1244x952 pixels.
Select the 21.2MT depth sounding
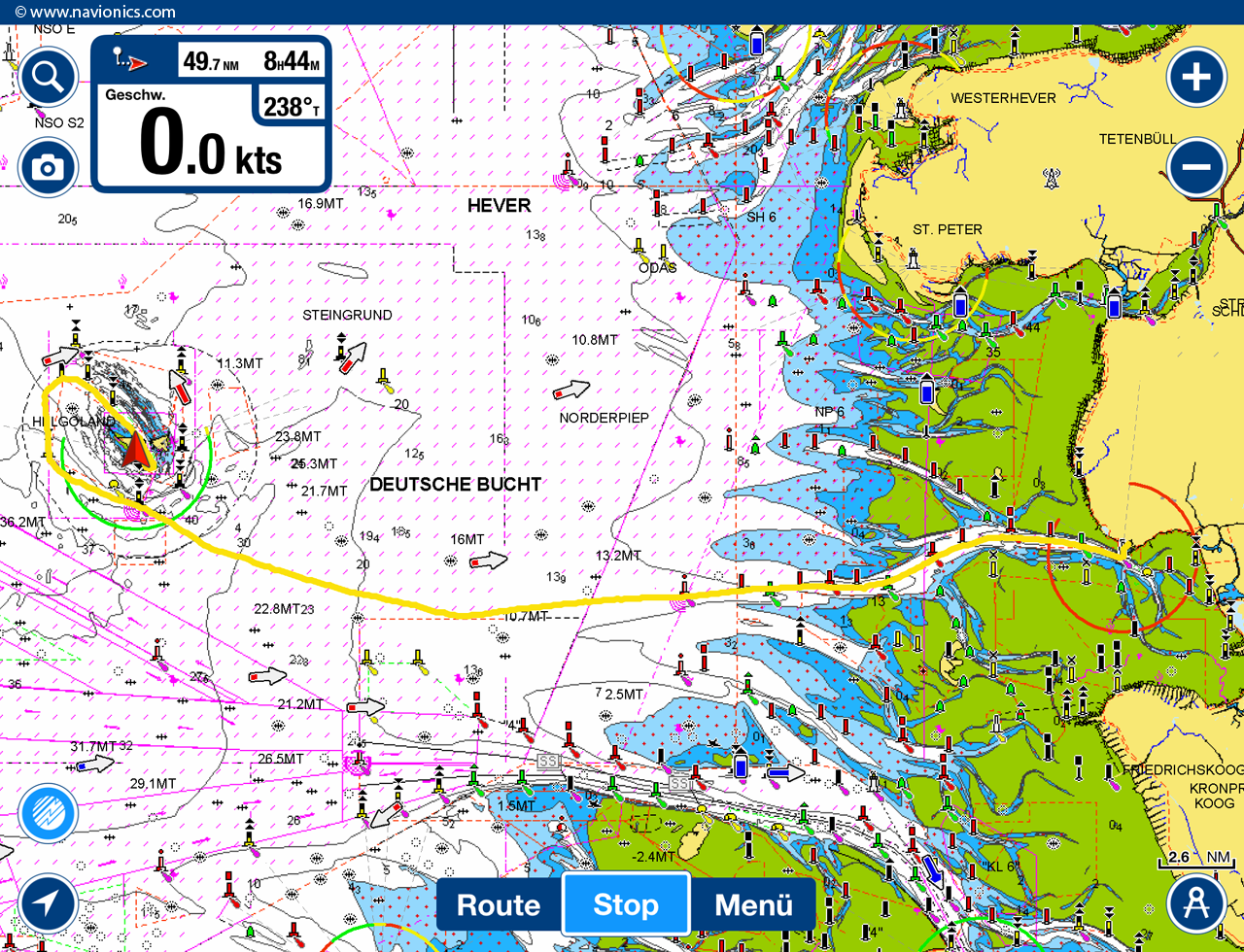pyautogui.click(x=300, y=703)
